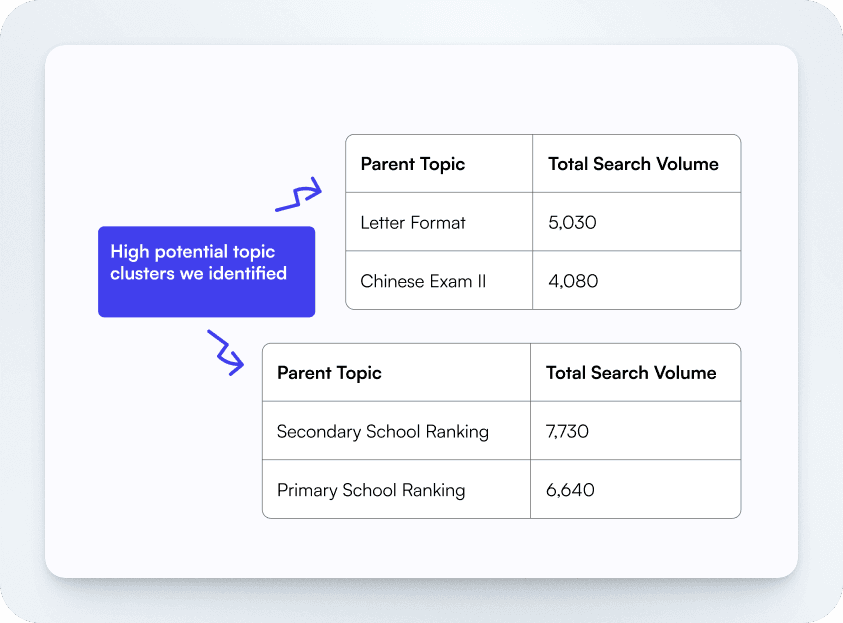The image size is (843, 623).
Task: Select 'Total Search Volume' header in upper table
Action: click(x=633, y=164)
